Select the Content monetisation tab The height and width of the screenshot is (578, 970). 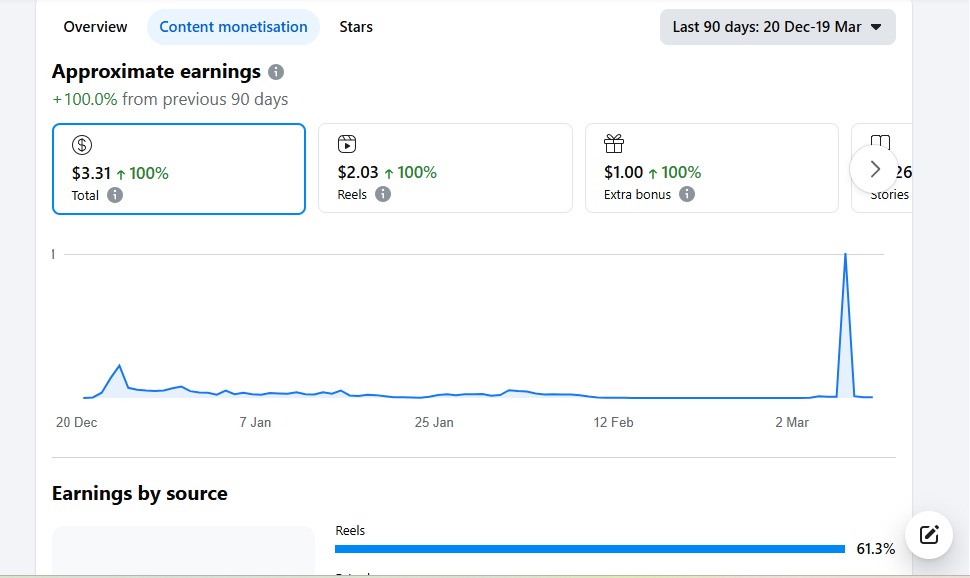click(233, 27)
